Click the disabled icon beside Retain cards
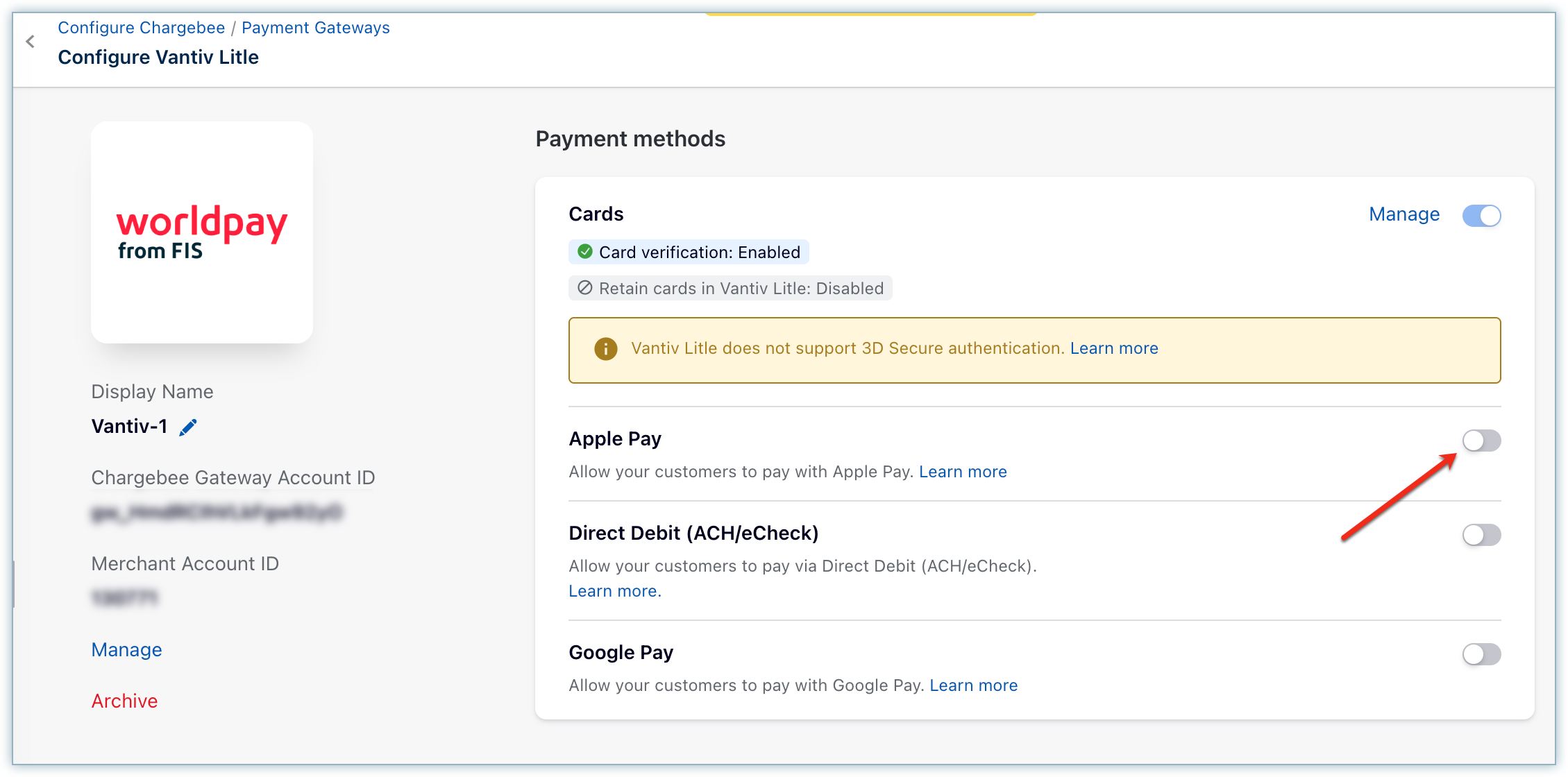 point(585,287)
